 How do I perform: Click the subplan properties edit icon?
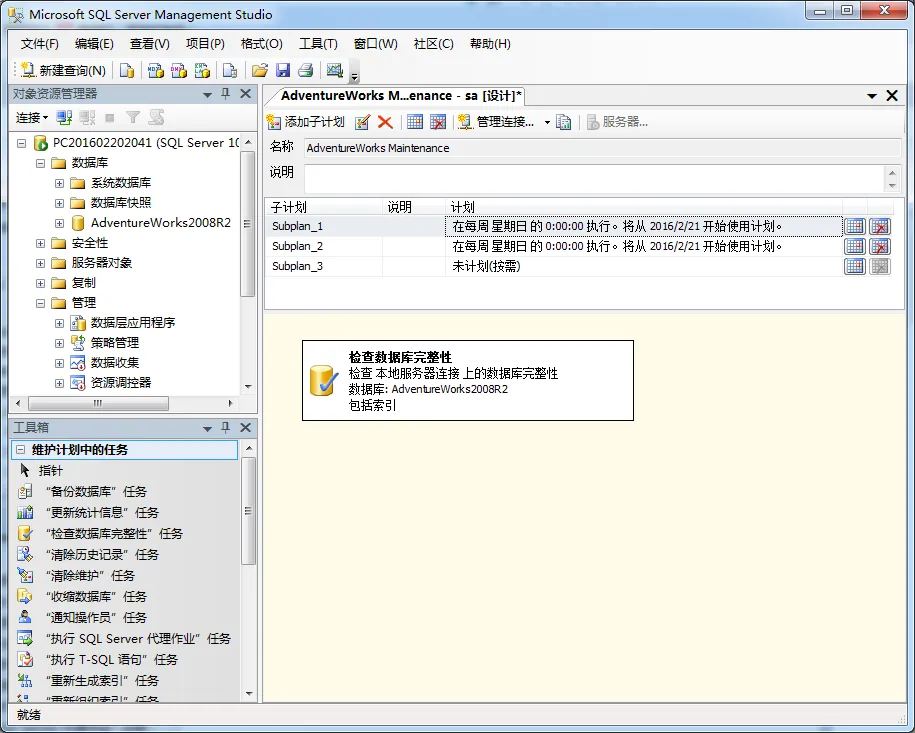click(362, 122)
